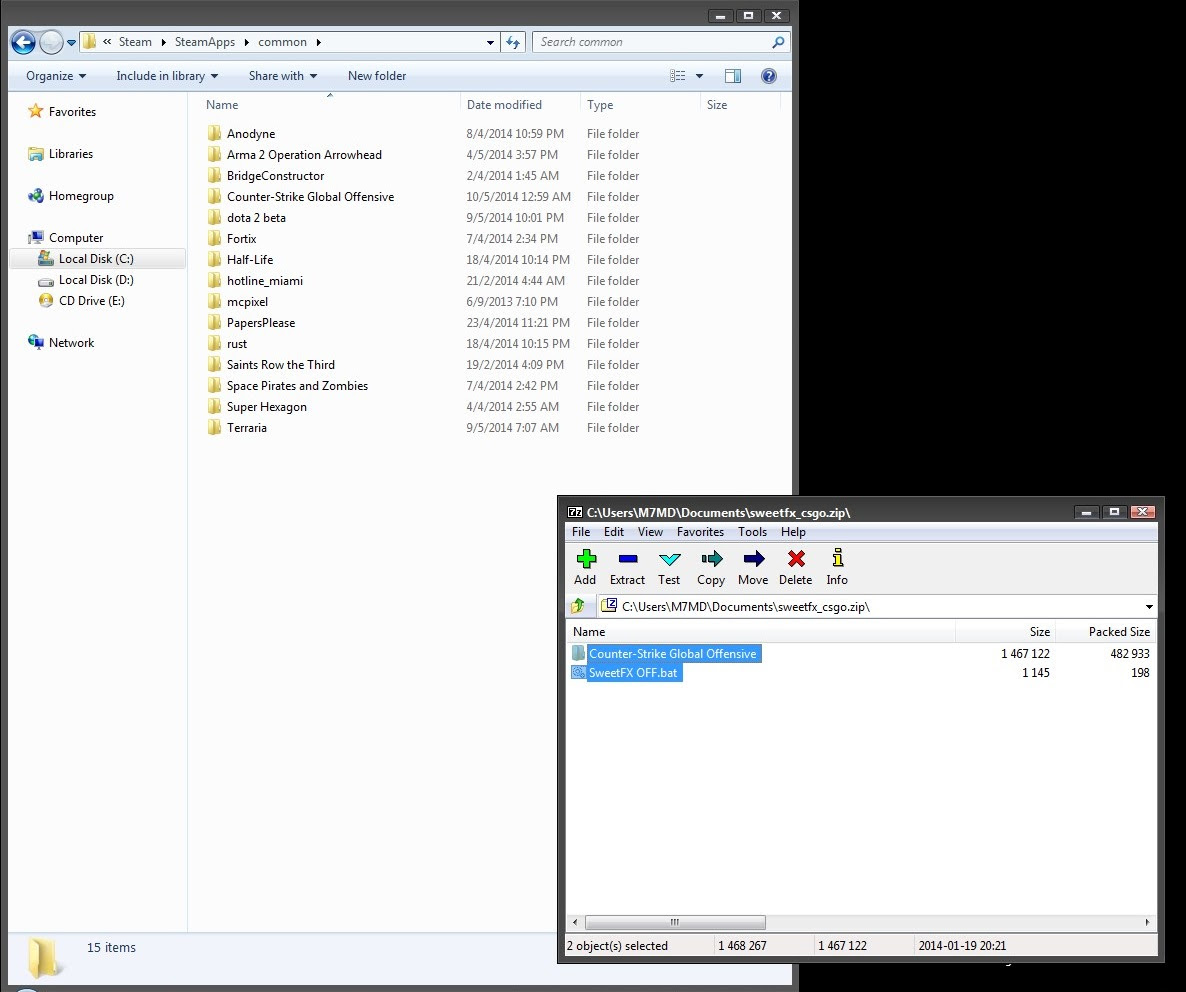Click SteamApps in the breadcrumb
The image size is (1186, 992).
pyautogui.click(x=204, y=42)
